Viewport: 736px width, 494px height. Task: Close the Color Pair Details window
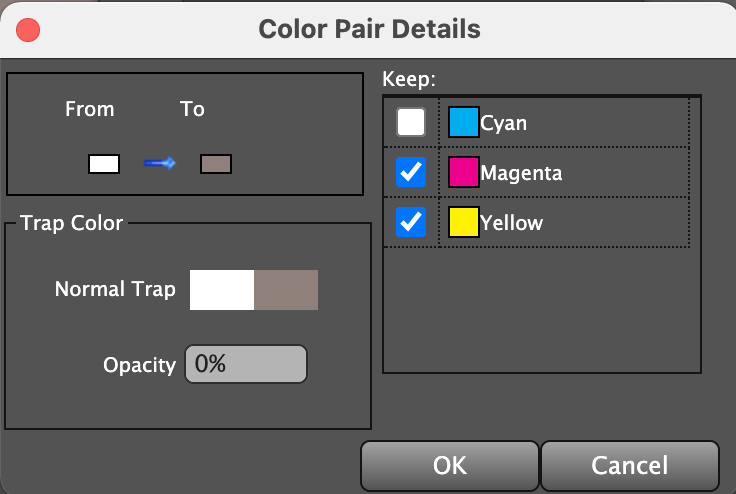coord(28,28)
